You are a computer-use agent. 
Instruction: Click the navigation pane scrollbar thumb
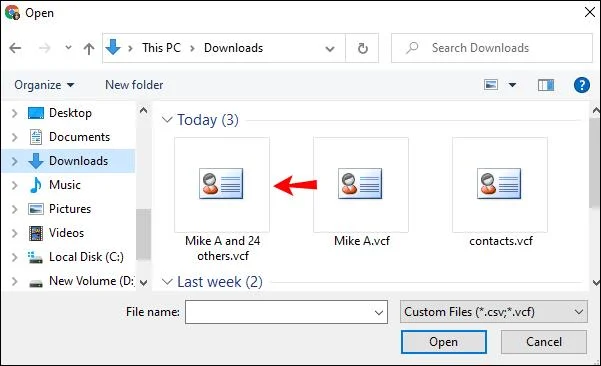click(x=143, y=234)
